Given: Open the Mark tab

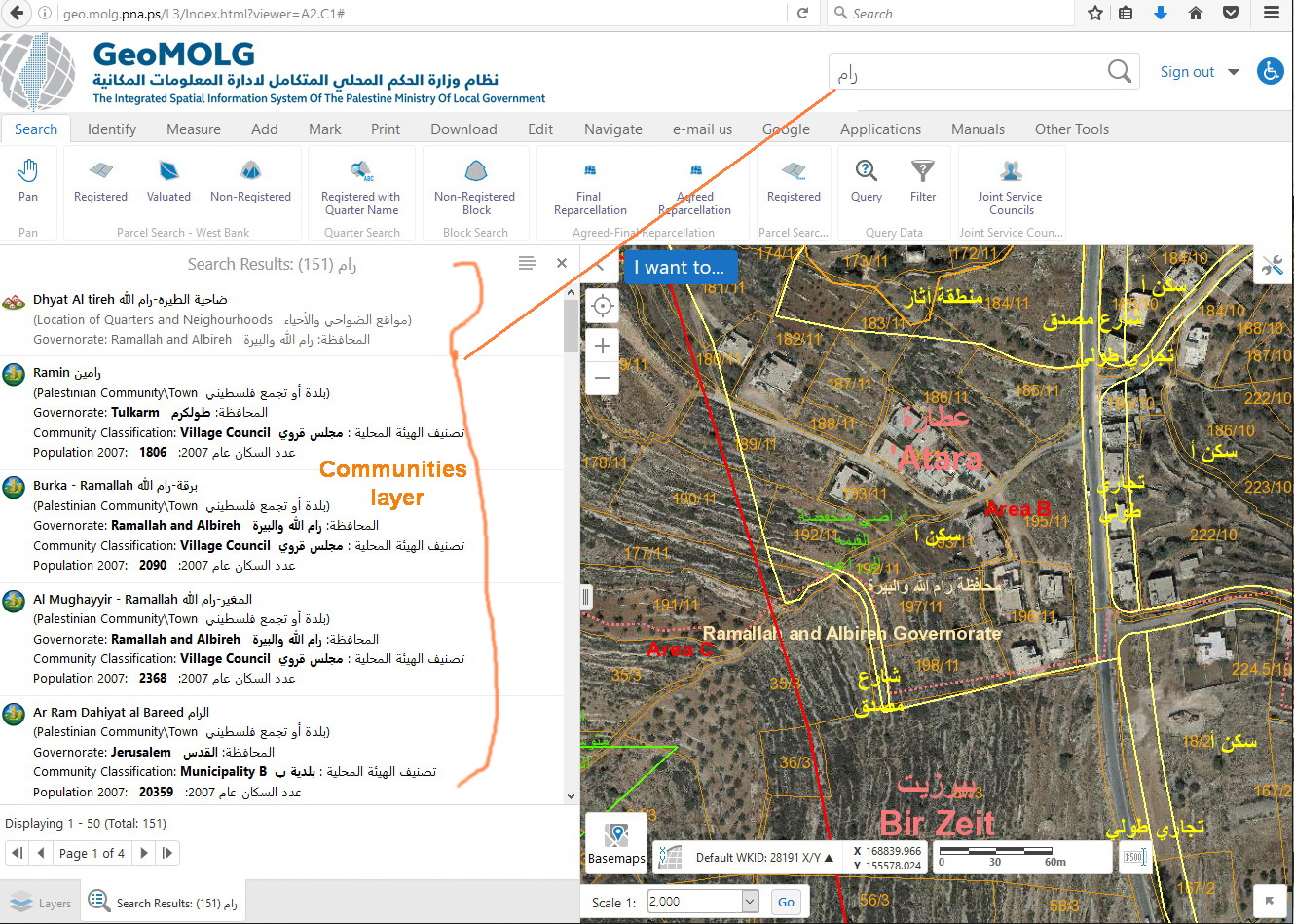Looking at the screenshot, I should coord(325,129).
